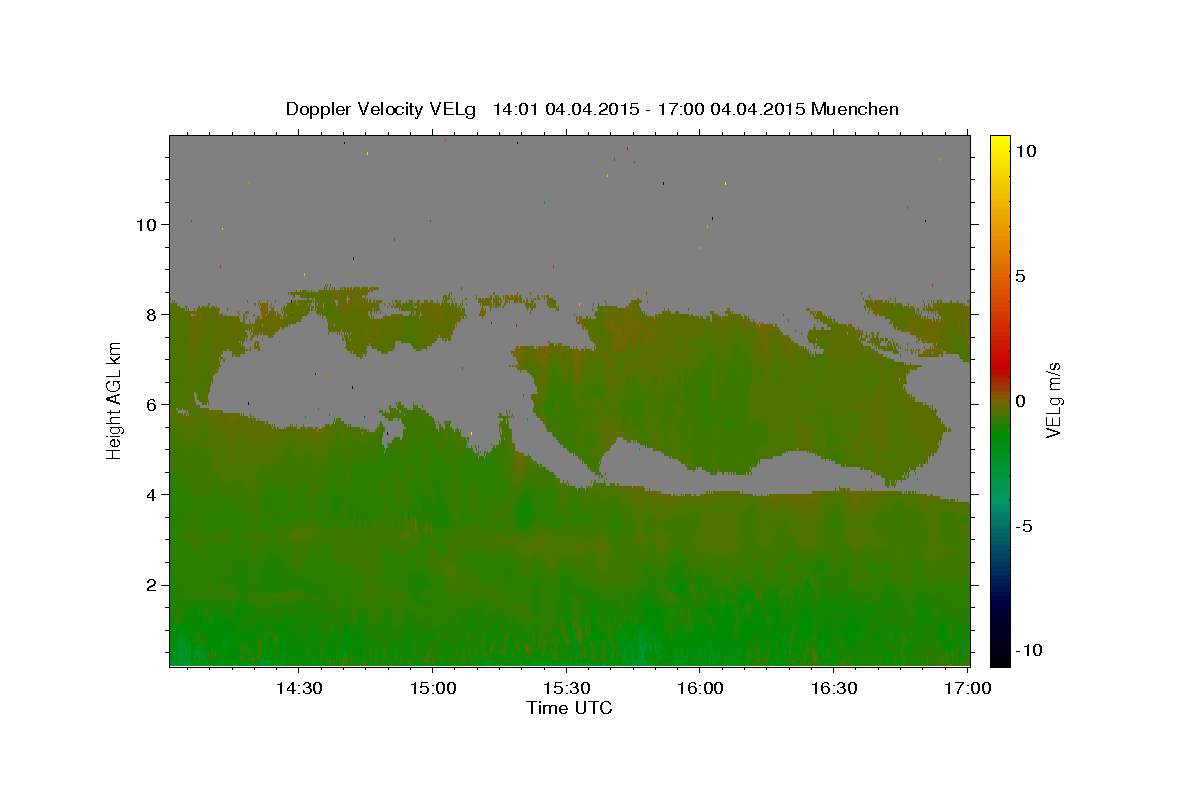Click the colorbar value label -5
This screenshot has width=1200, height=800.
click(1024, 526)
